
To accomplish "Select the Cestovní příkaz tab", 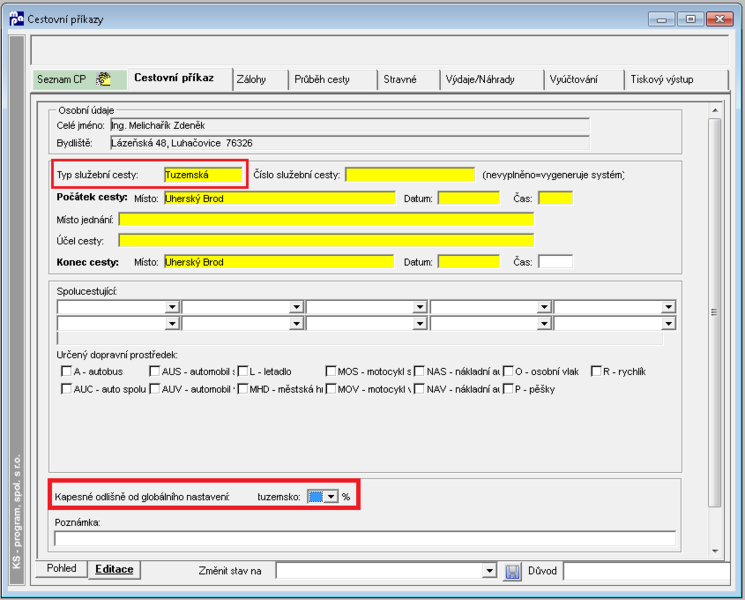I will point(180,78).
